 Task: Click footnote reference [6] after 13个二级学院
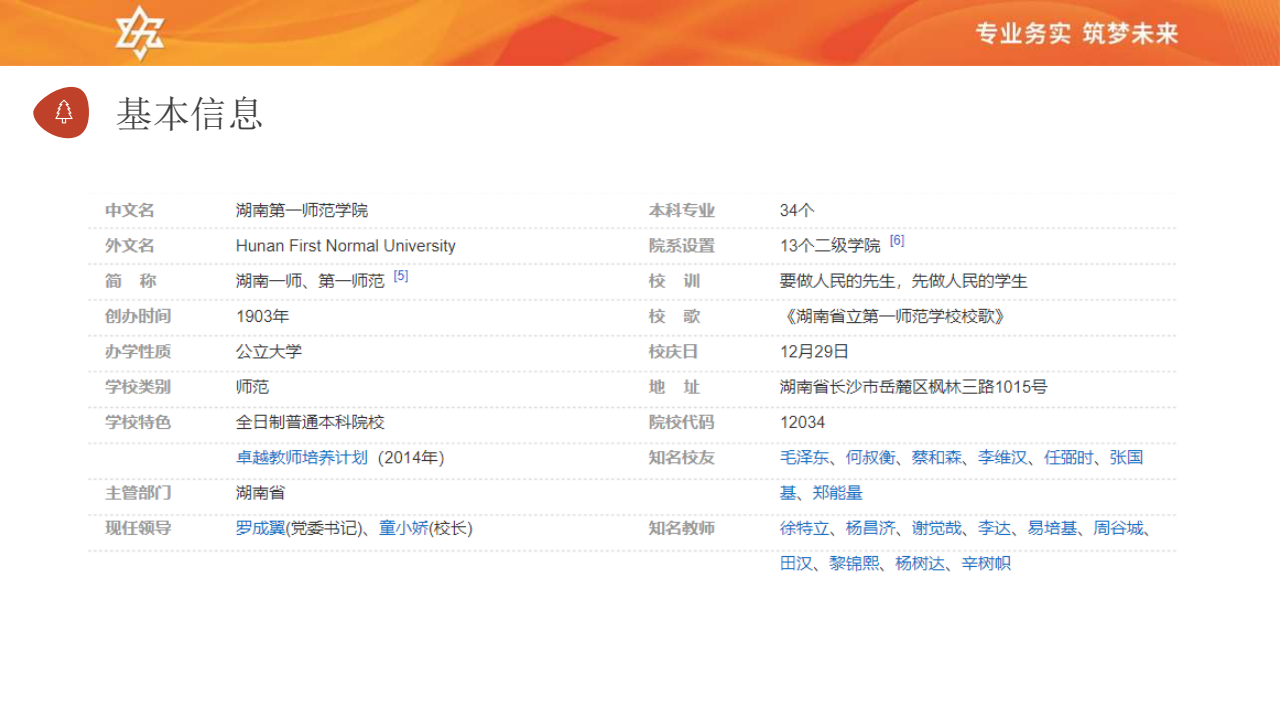(897, 241)
